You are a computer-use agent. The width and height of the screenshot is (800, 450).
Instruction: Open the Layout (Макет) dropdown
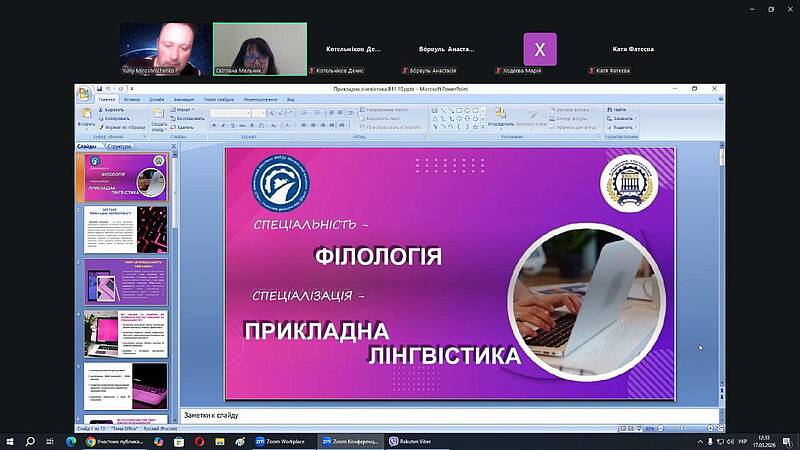pyautogui.click(x=185, y=109)
